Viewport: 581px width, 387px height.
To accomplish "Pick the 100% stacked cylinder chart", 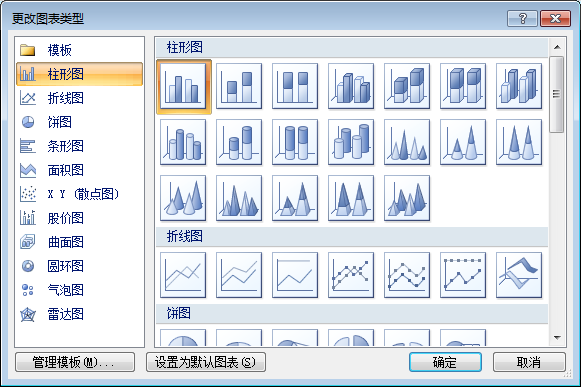I will click(x=295, y=142).
